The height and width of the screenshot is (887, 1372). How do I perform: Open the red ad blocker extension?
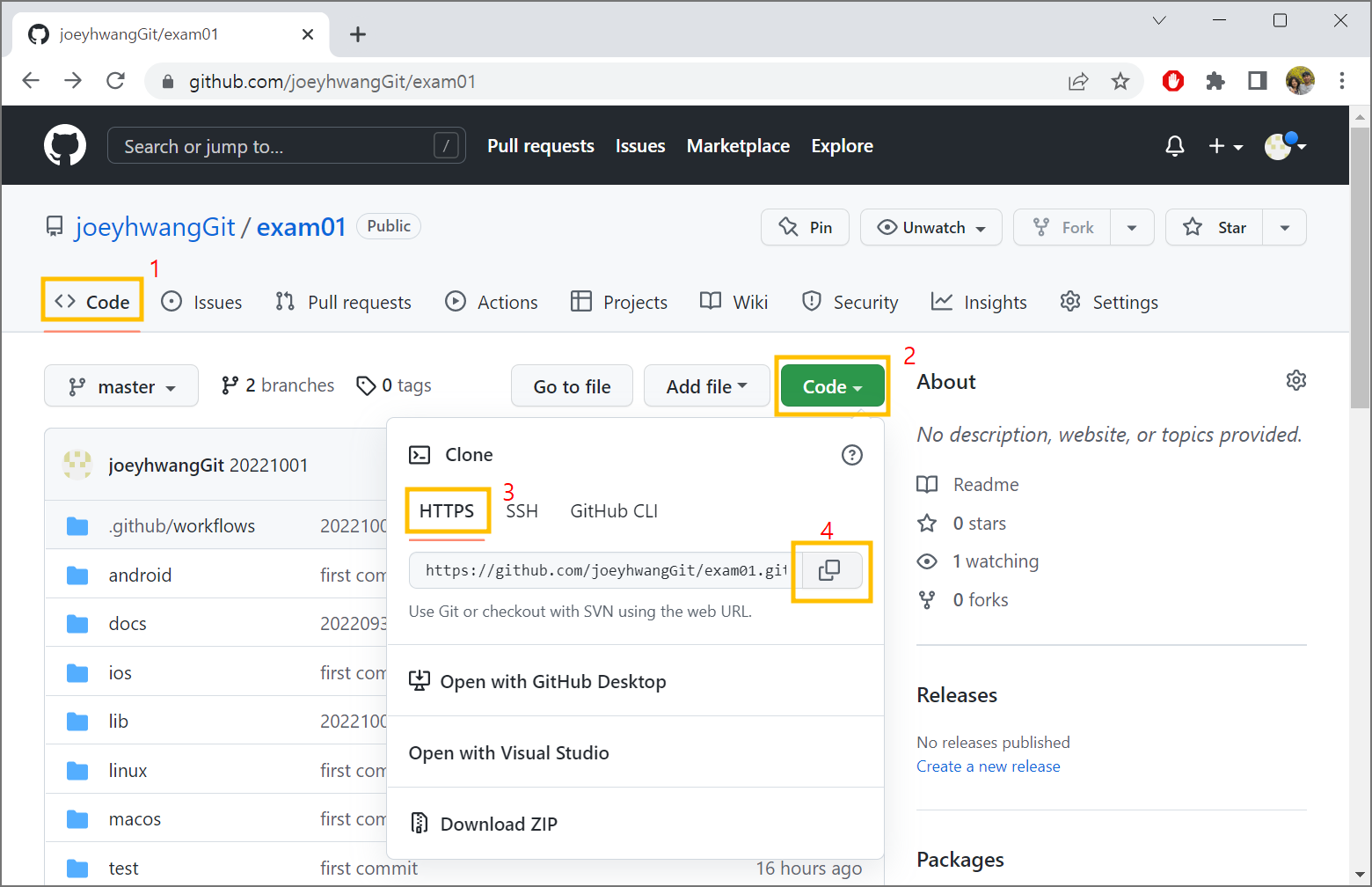[1173, 81]
